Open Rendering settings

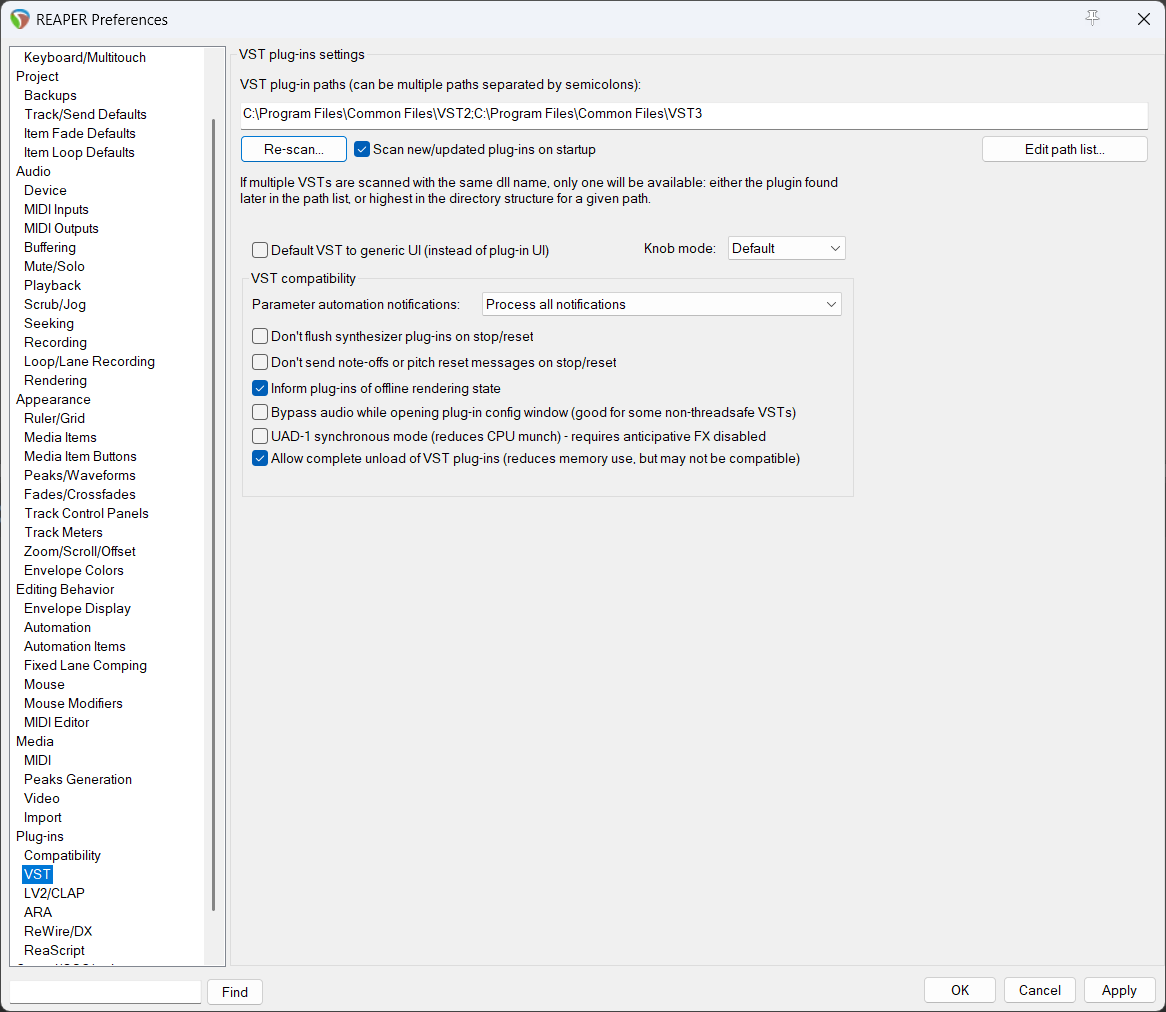pyautogui.click(x=55, y=380)
